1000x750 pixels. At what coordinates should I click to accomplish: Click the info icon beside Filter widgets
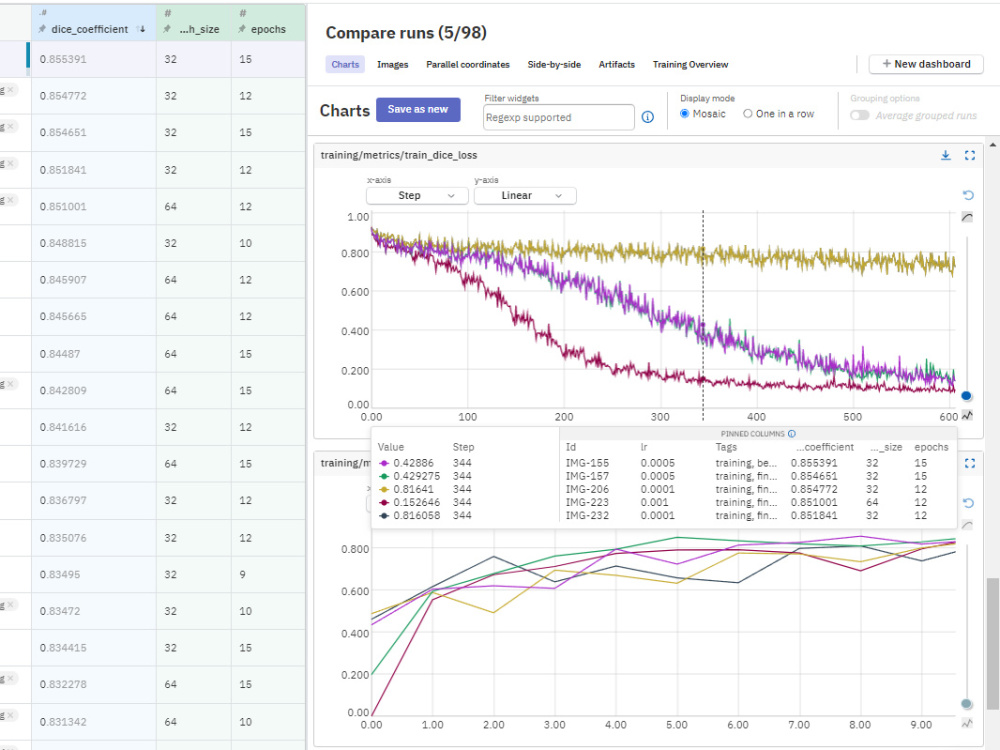pyautogui.click(x=647, y=117)
